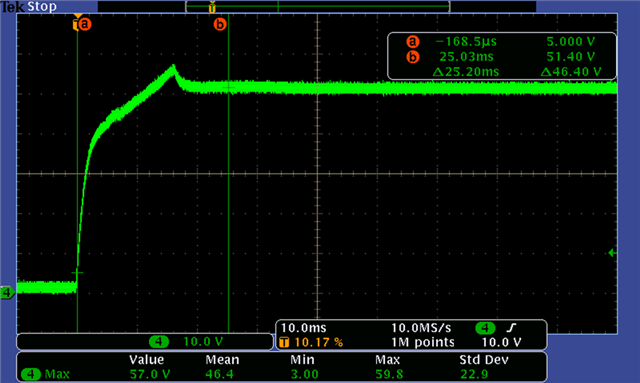The image size is (640, 383).
Task: Click the orange cursor 'b' marker
Action: click(220, 24)
